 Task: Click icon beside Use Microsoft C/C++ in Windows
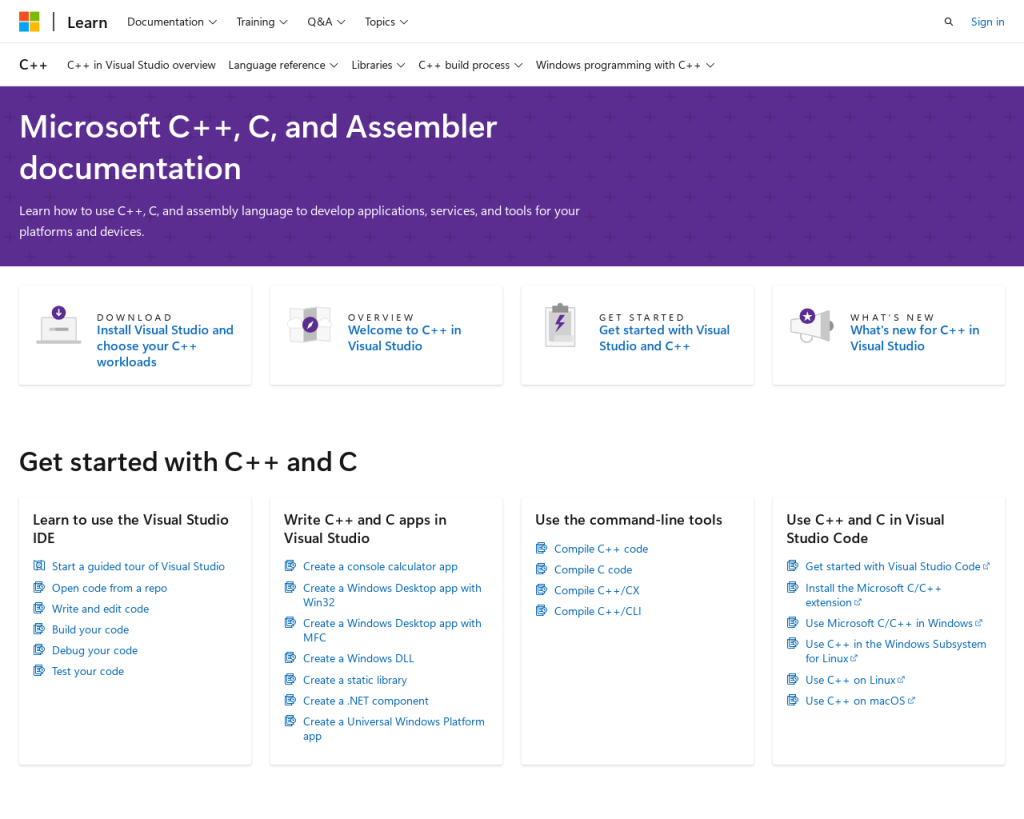[x=792, y=622]
